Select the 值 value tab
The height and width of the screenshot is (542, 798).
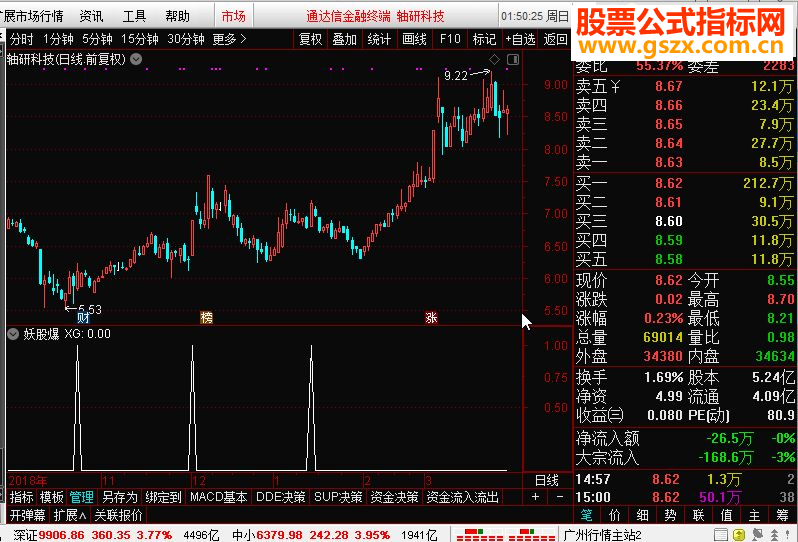[726, 515]
